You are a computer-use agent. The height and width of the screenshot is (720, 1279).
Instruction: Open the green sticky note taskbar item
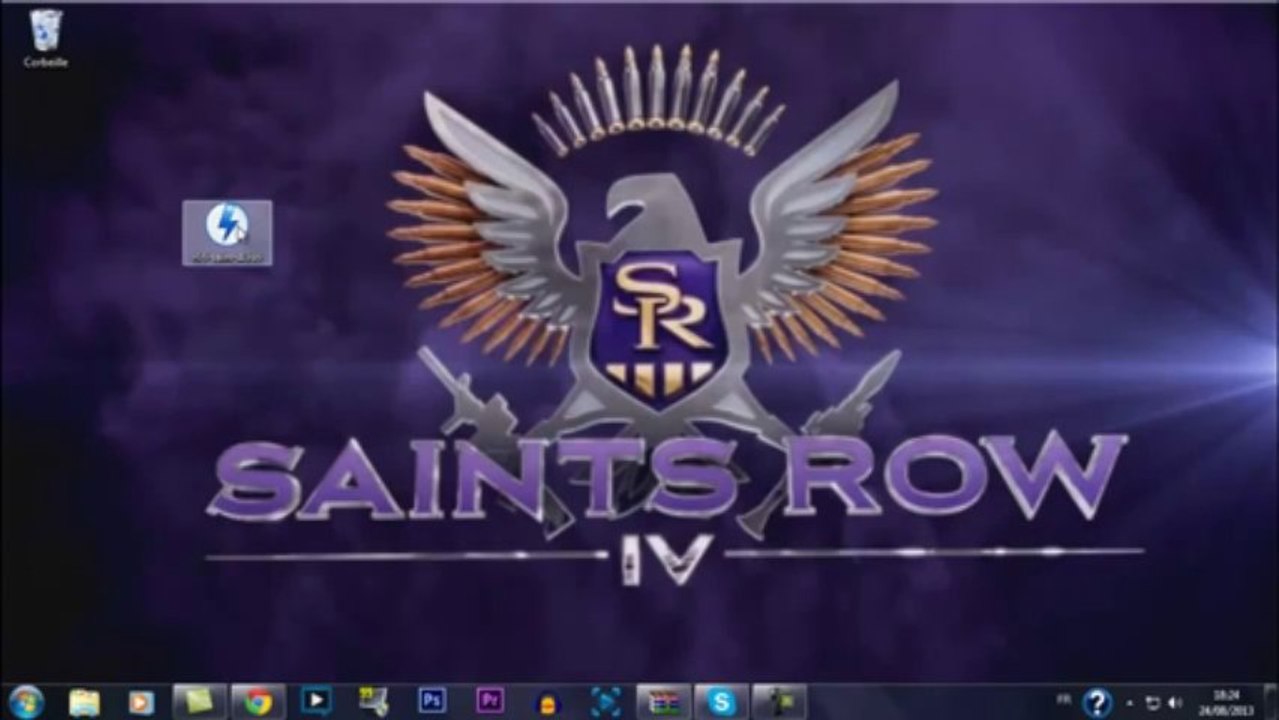[x=200, y=701]
